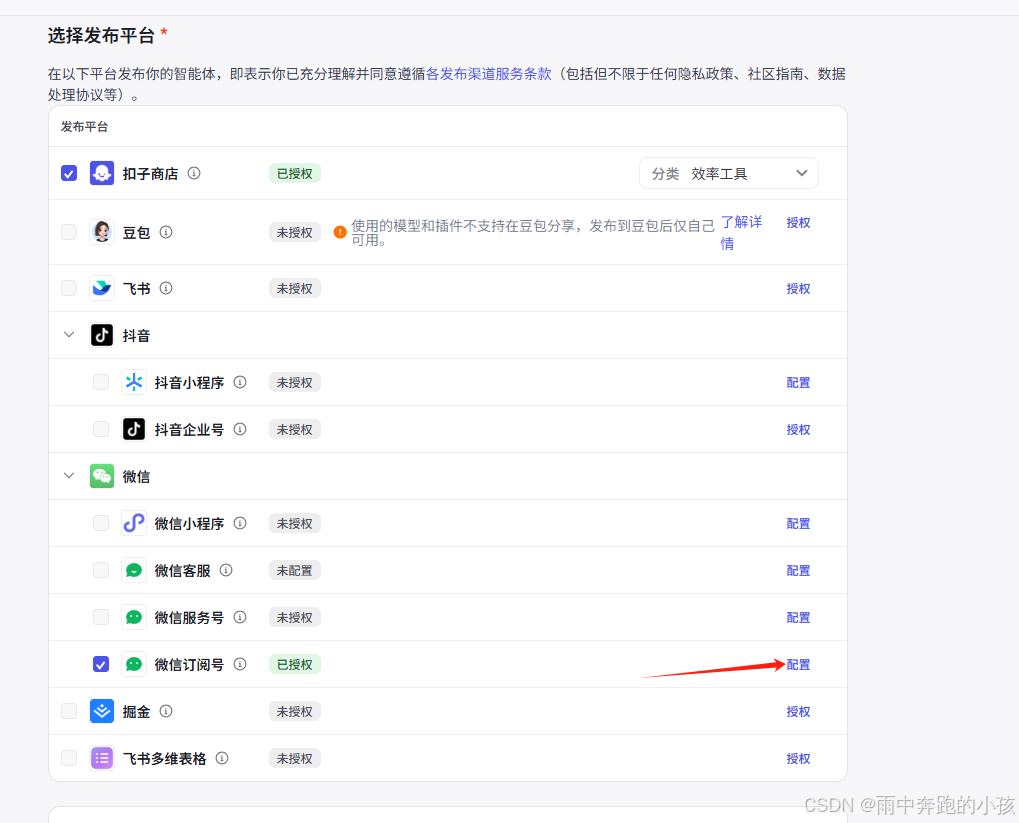Viewport: 1019px width, 823px height.
Task: Open info tooltip next to 抖音企业号
Action: click(240, 429)
